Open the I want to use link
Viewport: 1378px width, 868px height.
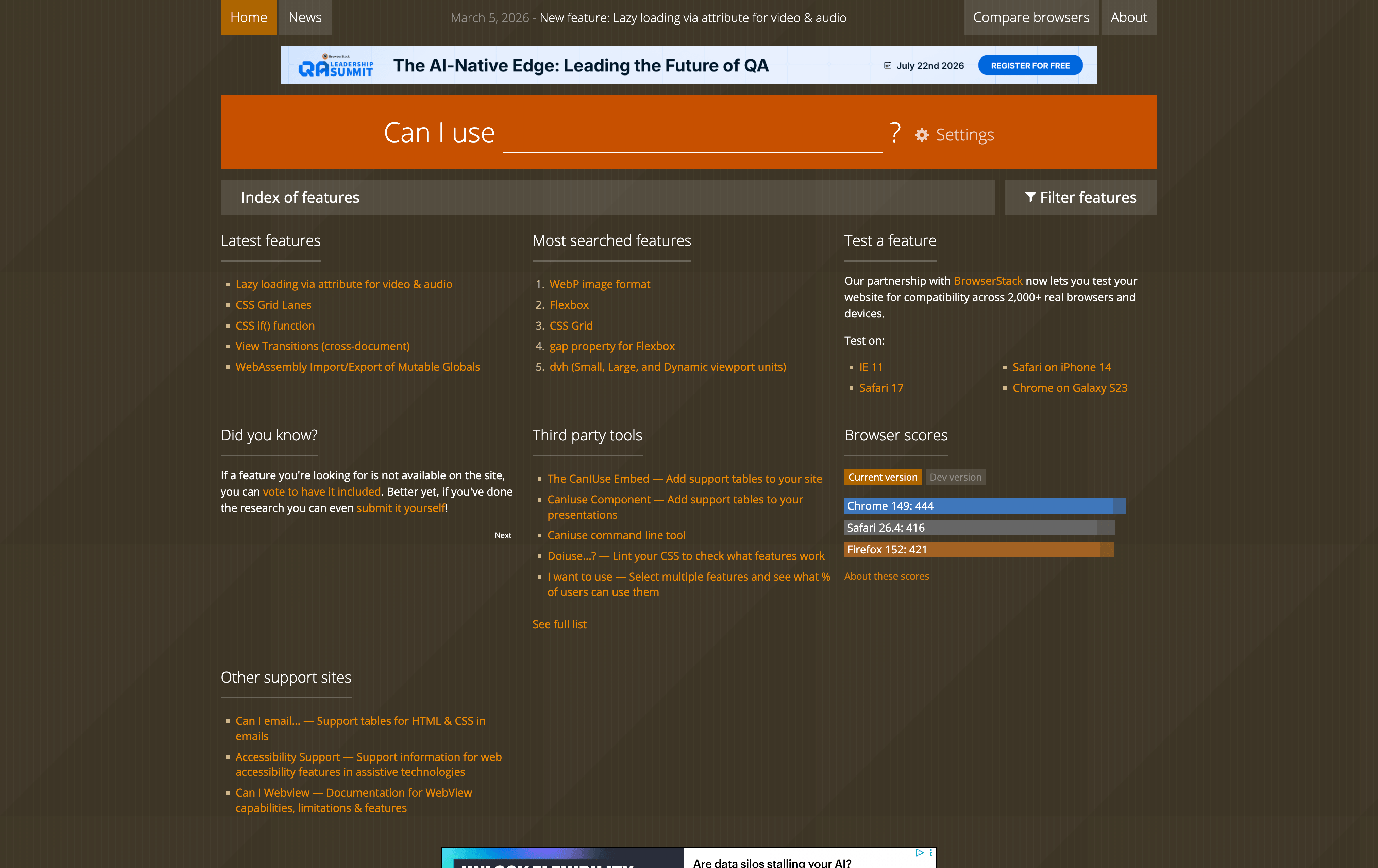688,584
